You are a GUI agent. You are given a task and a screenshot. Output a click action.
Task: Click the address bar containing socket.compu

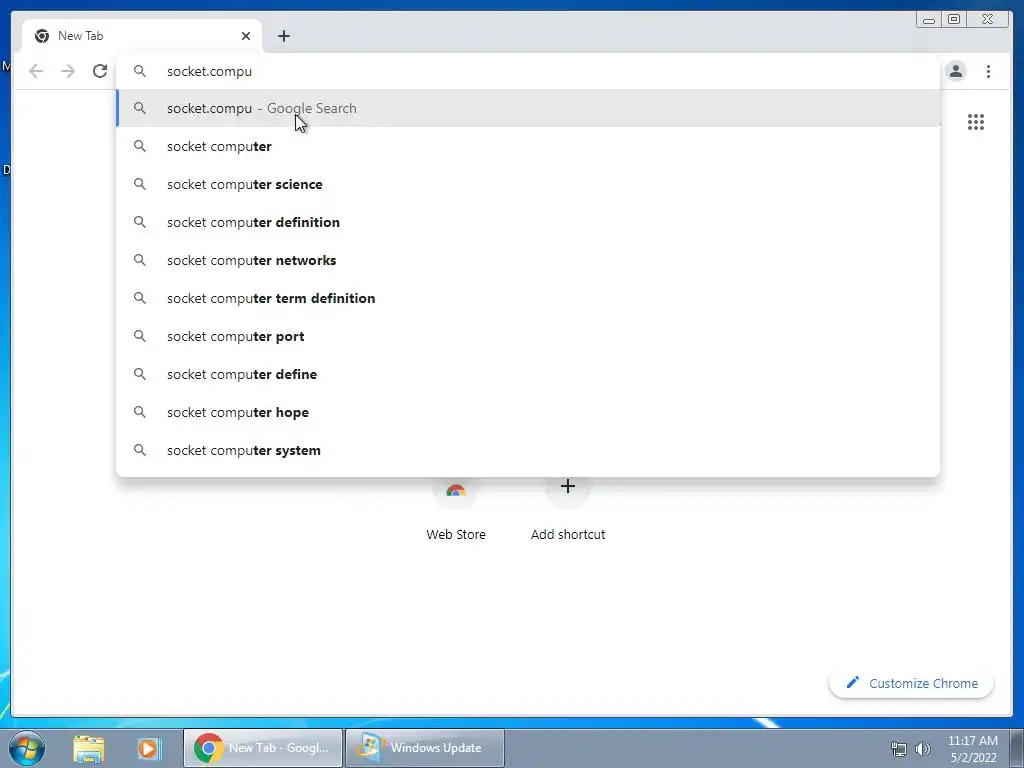click(528, 71)
